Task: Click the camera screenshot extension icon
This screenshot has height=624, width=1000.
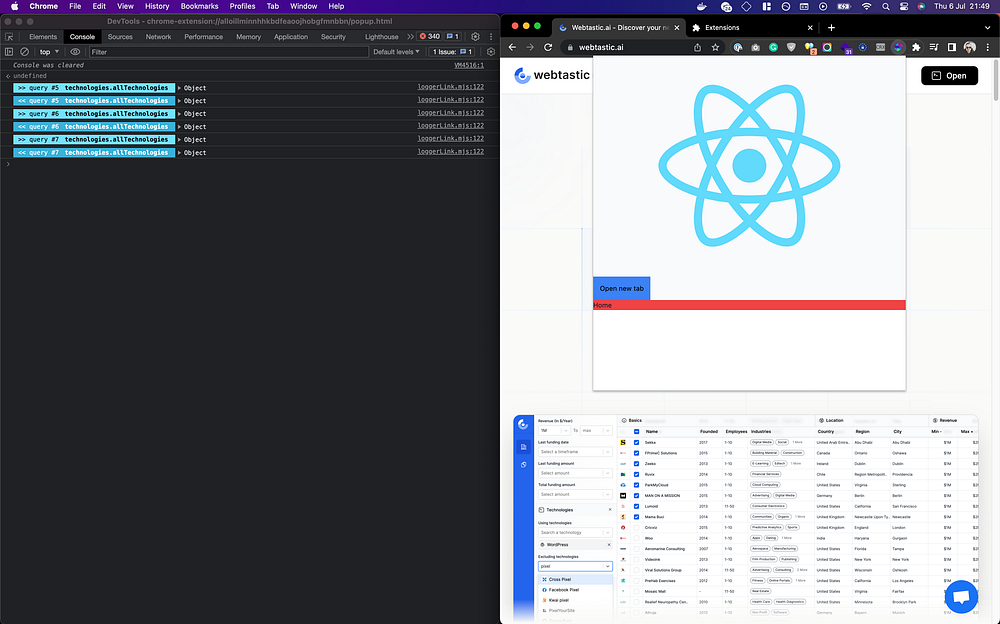Action: [x=755, y=47]
